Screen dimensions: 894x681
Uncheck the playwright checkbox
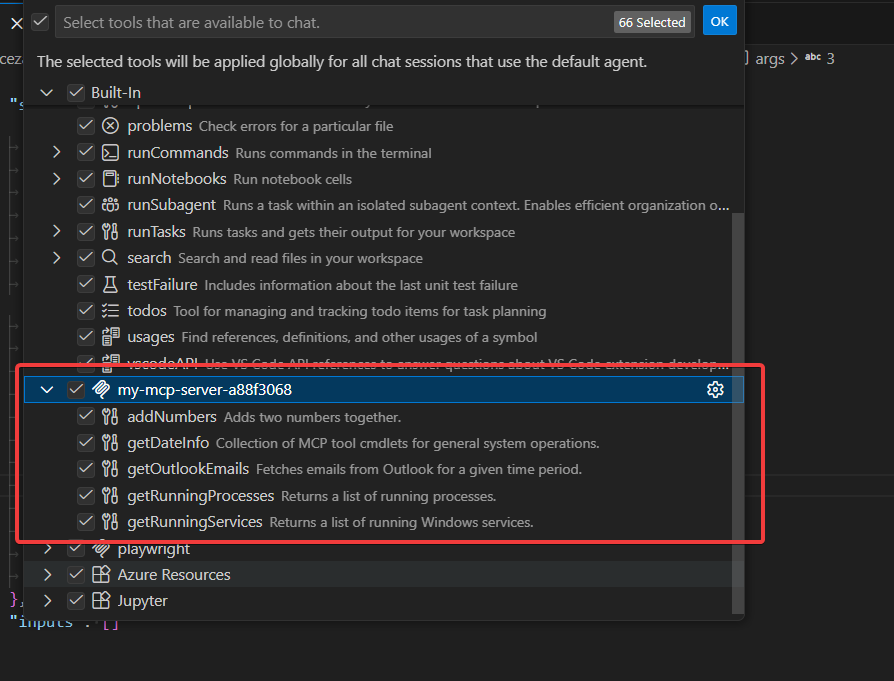(x=76, y=549)
